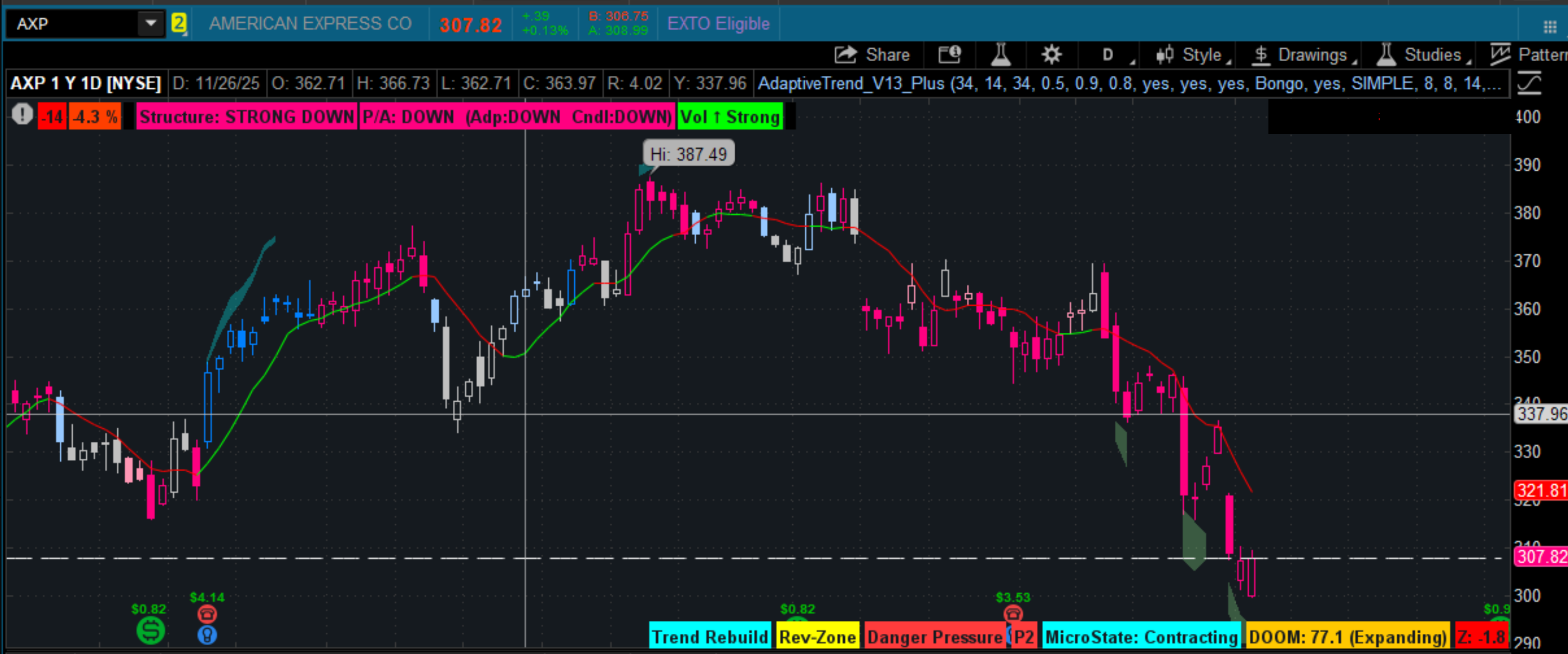Click the Edit Studies flask icon
This screenshot has height=654, width=1568.
tap(1001, 55)
